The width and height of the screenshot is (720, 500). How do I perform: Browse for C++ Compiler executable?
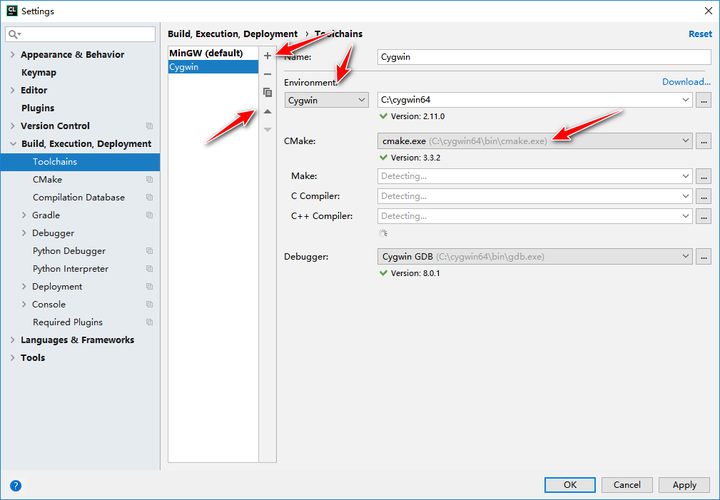coord(703,216)
